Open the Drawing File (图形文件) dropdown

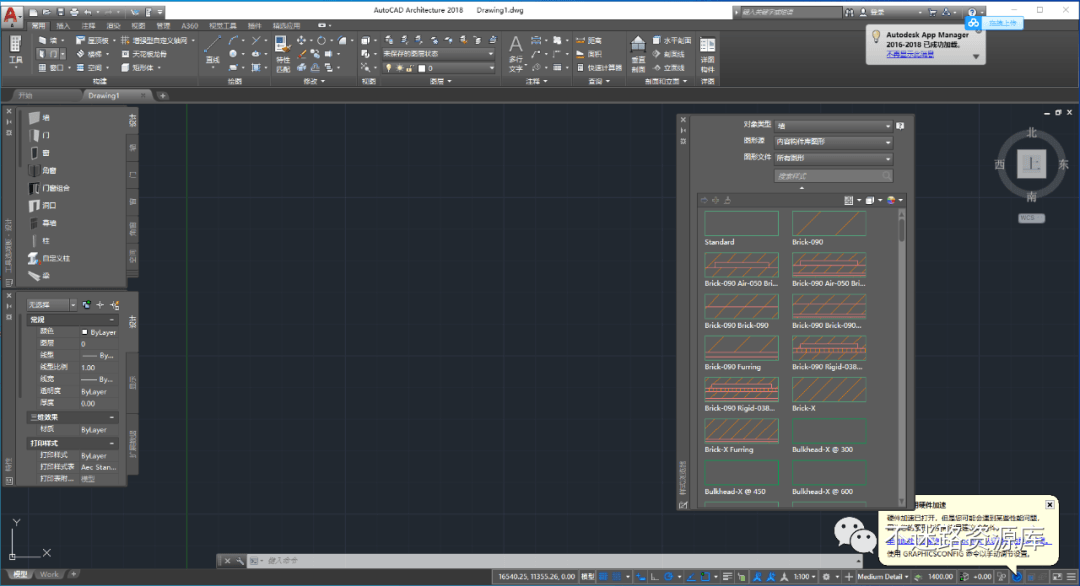(833, 158)
